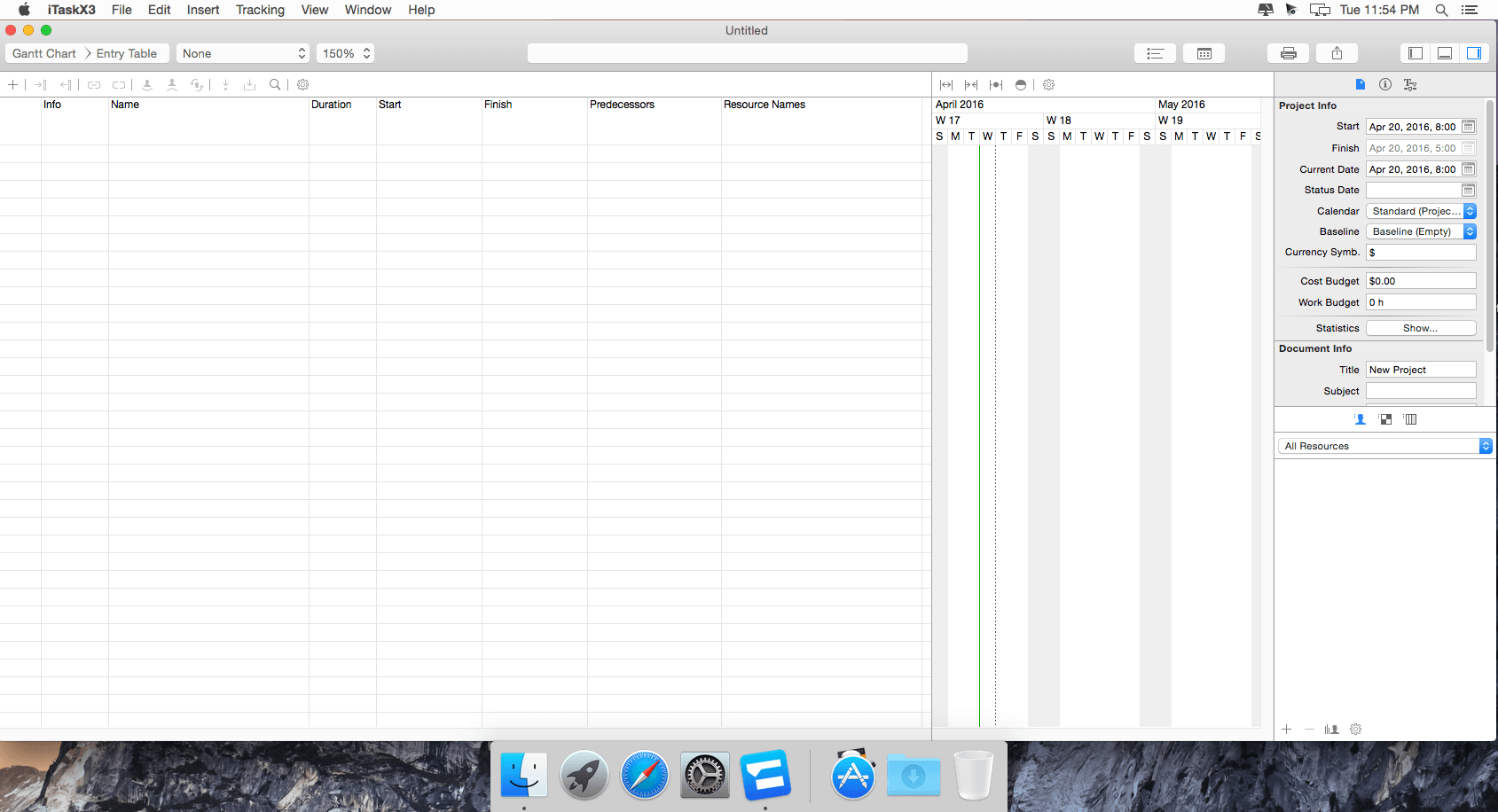Open the All Resources dropdown
1498x812 pixels.
[1384, 446]
